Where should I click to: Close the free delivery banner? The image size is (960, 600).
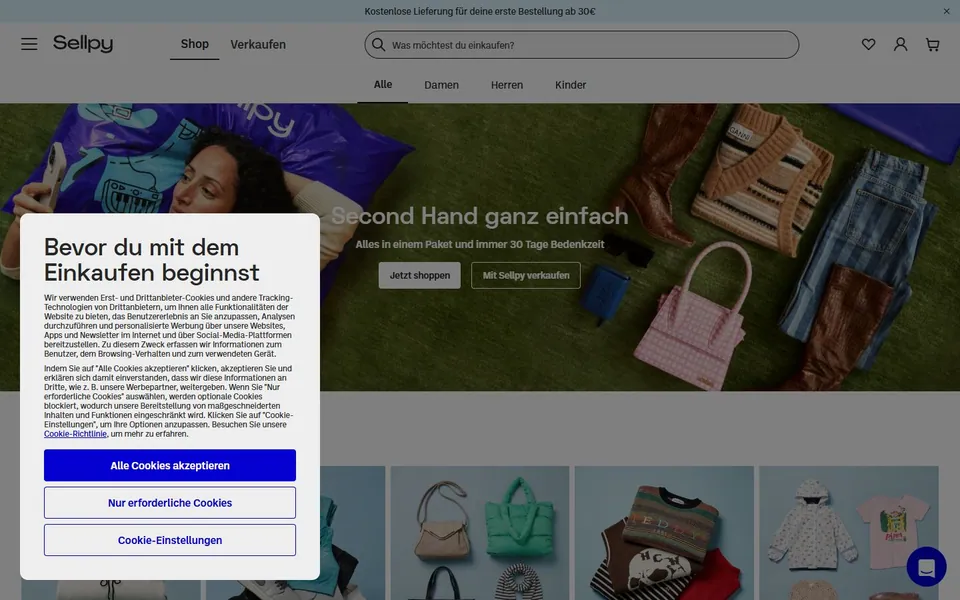click(x=947, y=11)
